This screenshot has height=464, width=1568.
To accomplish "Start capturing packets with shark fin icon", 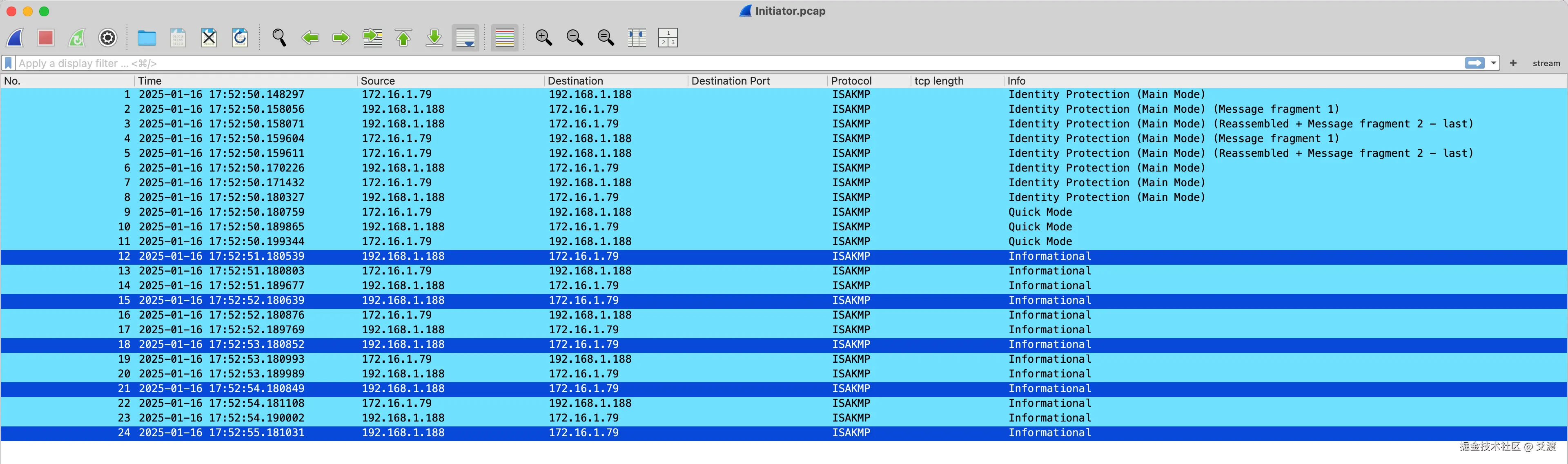I will pyautogui.click(x=15, y=38).
